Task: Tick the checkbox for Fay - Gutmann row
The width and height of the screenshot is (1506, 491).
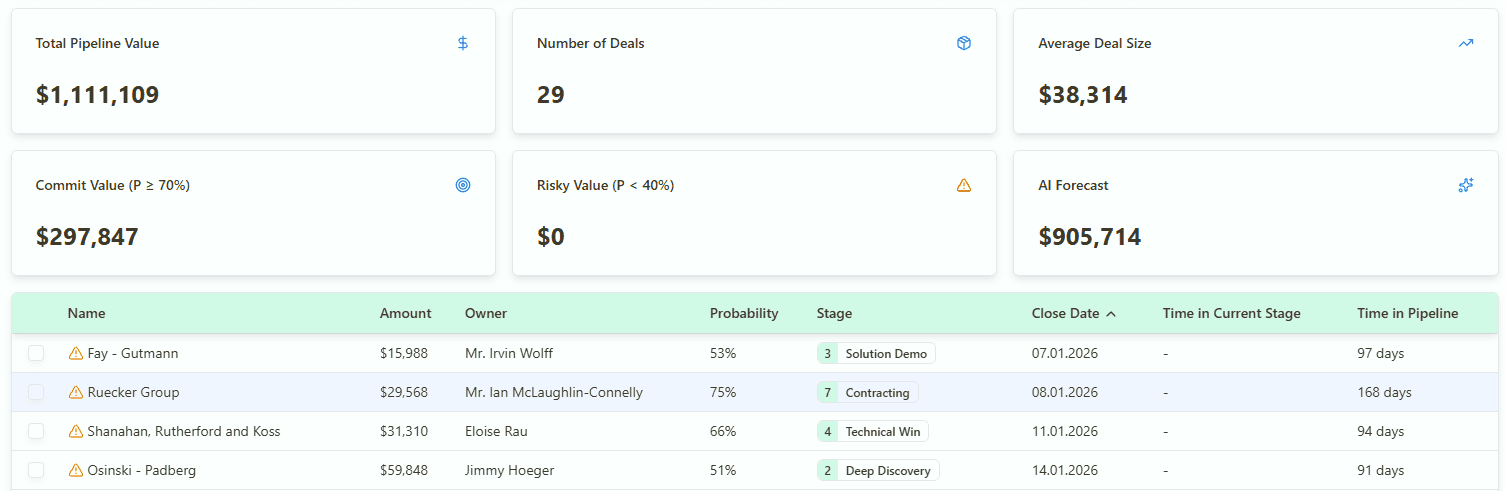Action: click(36, 353)
